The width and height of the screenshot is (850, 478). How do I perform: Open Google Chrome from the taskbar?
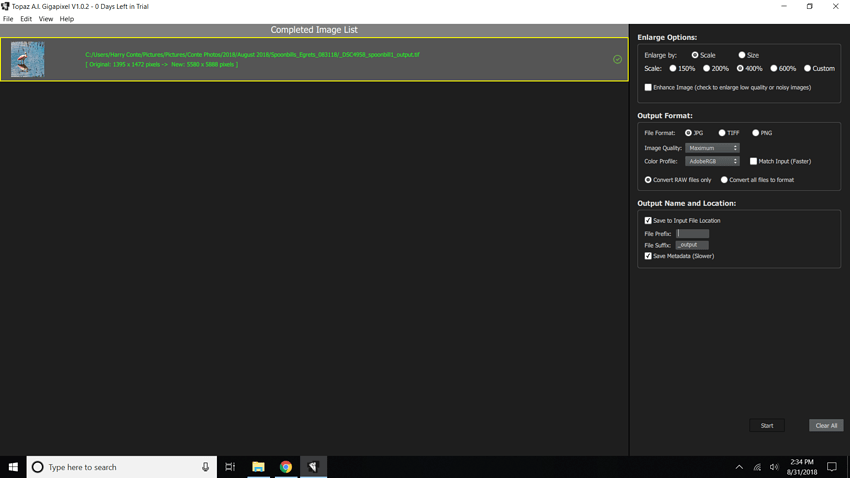286,467
